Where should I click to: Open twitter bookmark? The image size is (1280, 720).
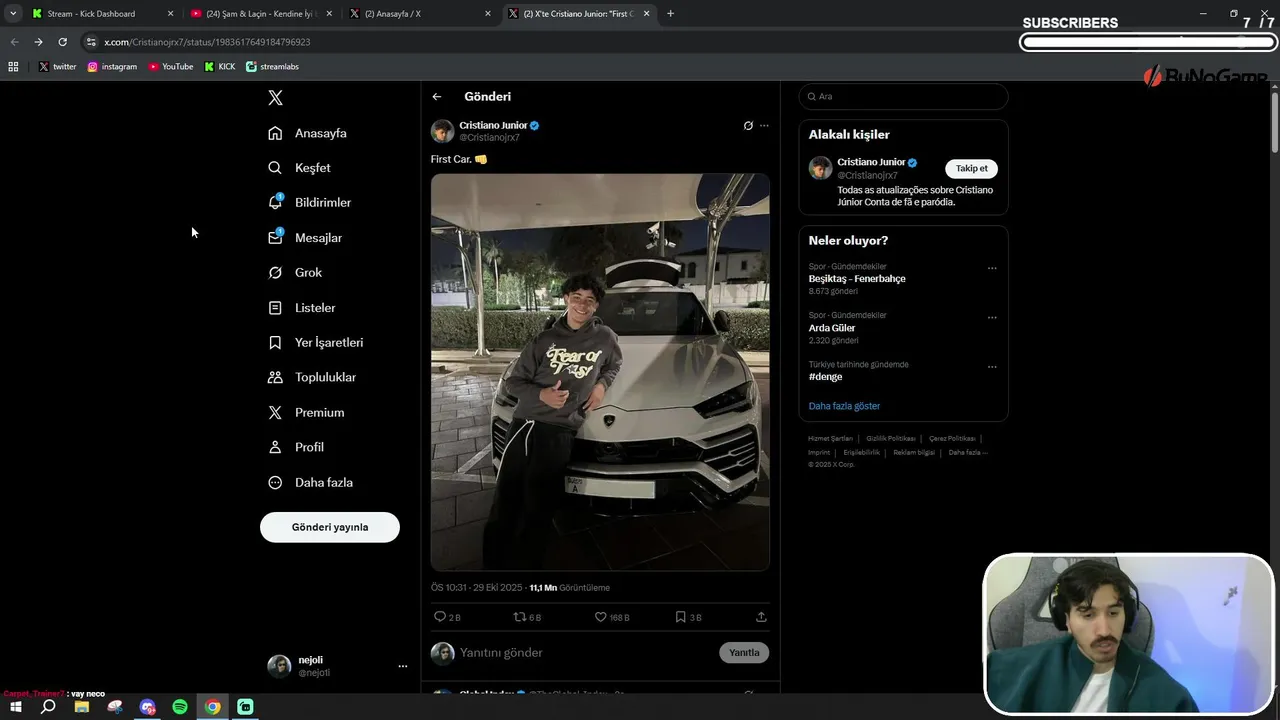[x=58, y=67]
